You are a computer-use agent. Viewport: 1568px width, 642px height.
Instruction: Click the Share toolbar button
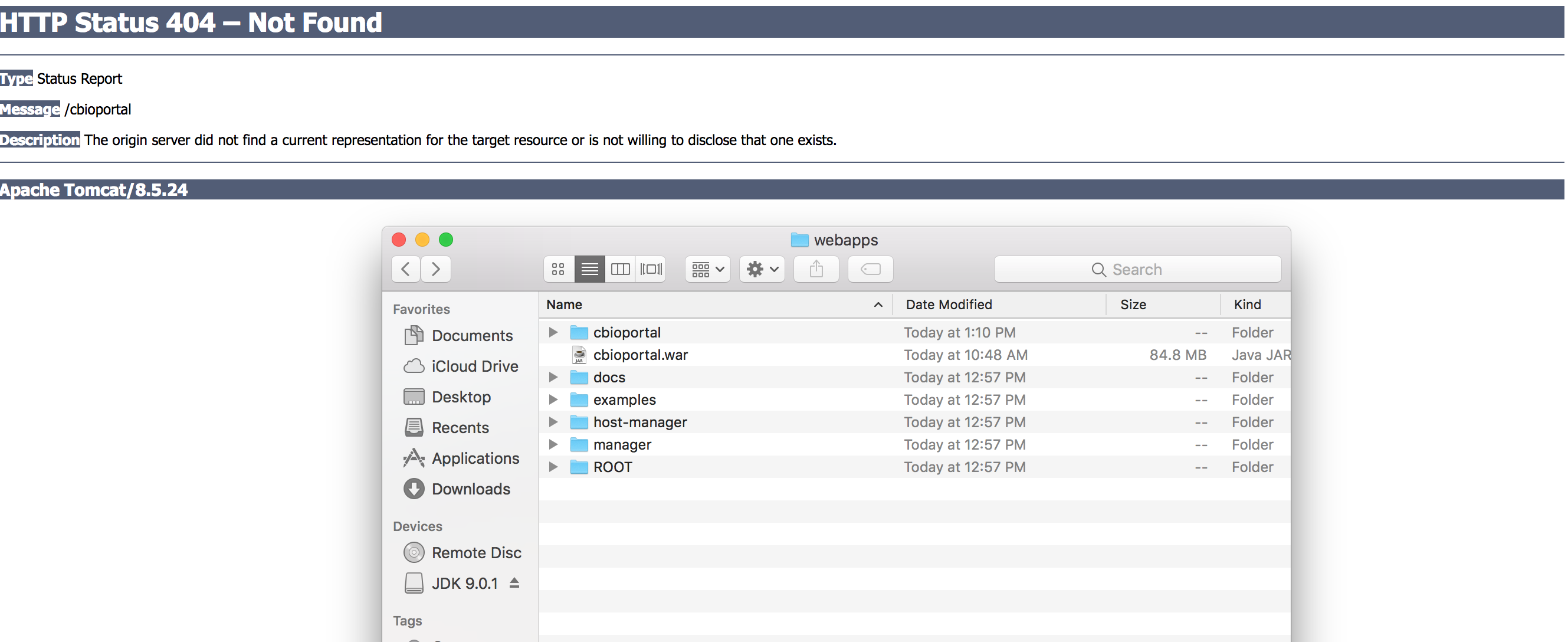(x=816, y=269)
